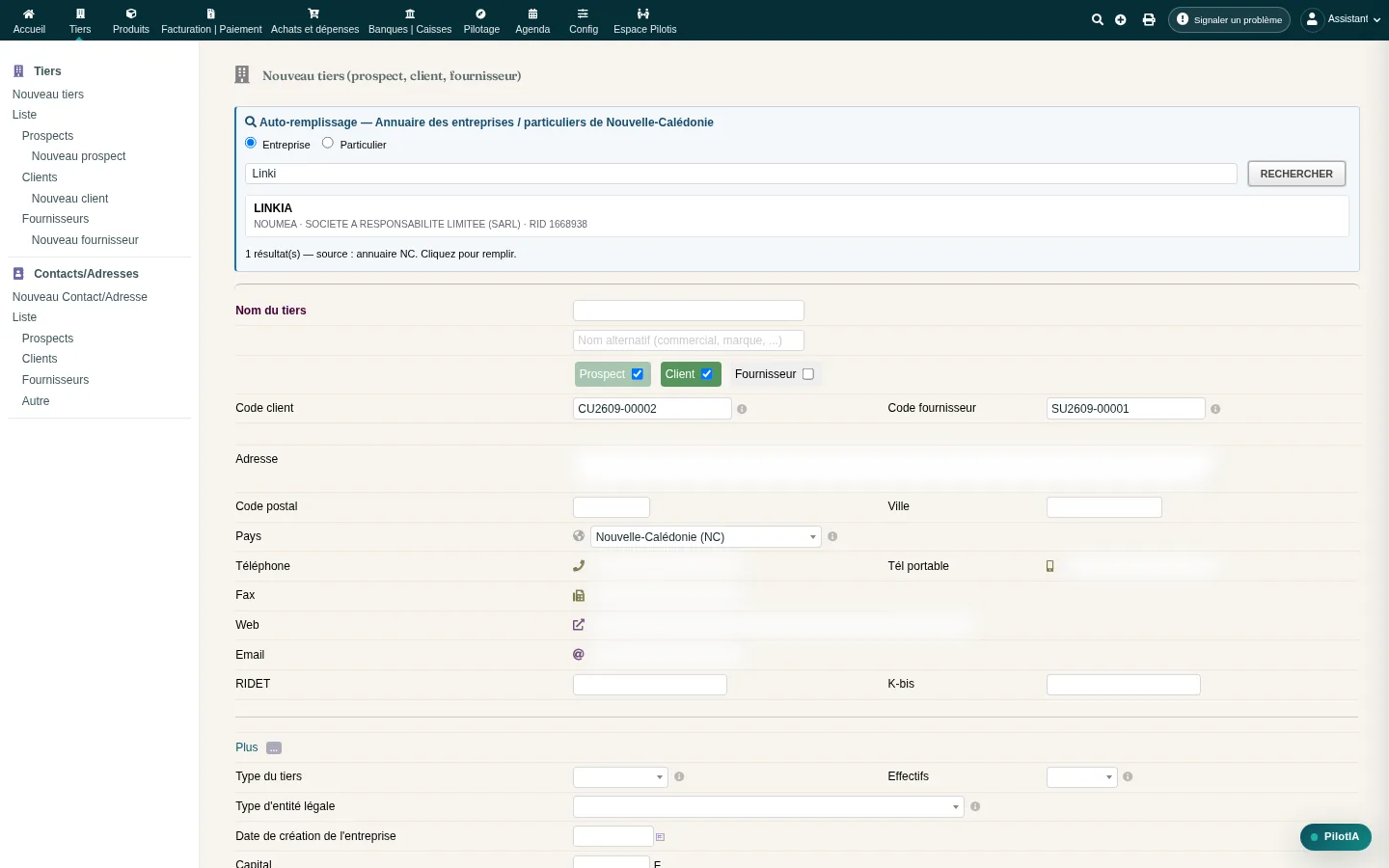Open the Facturation | Paiement menu

[x=211, y=20]
